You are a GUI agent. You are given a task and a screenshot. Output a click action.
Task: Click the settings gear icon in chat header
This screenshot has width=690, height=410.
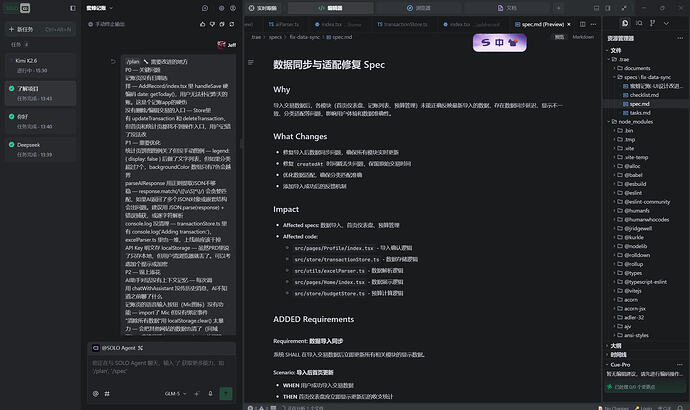(x=221, y=8)
